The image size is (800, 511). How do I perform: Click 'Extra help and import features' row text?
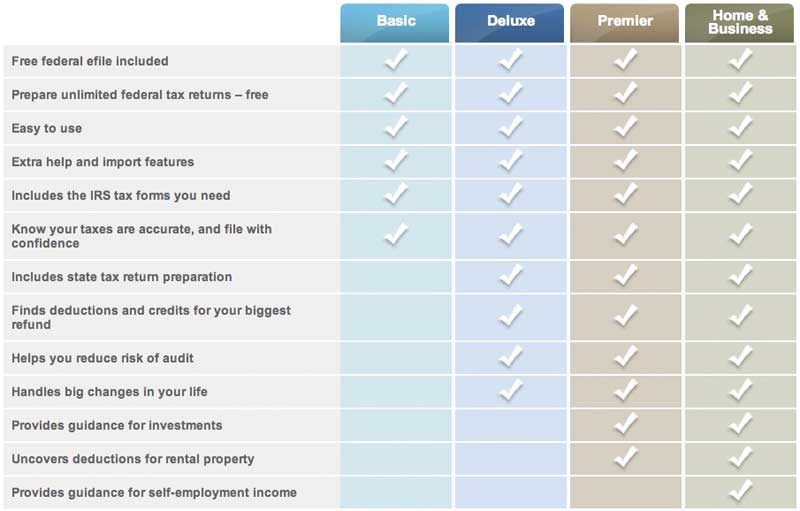[x=102, y=162]
